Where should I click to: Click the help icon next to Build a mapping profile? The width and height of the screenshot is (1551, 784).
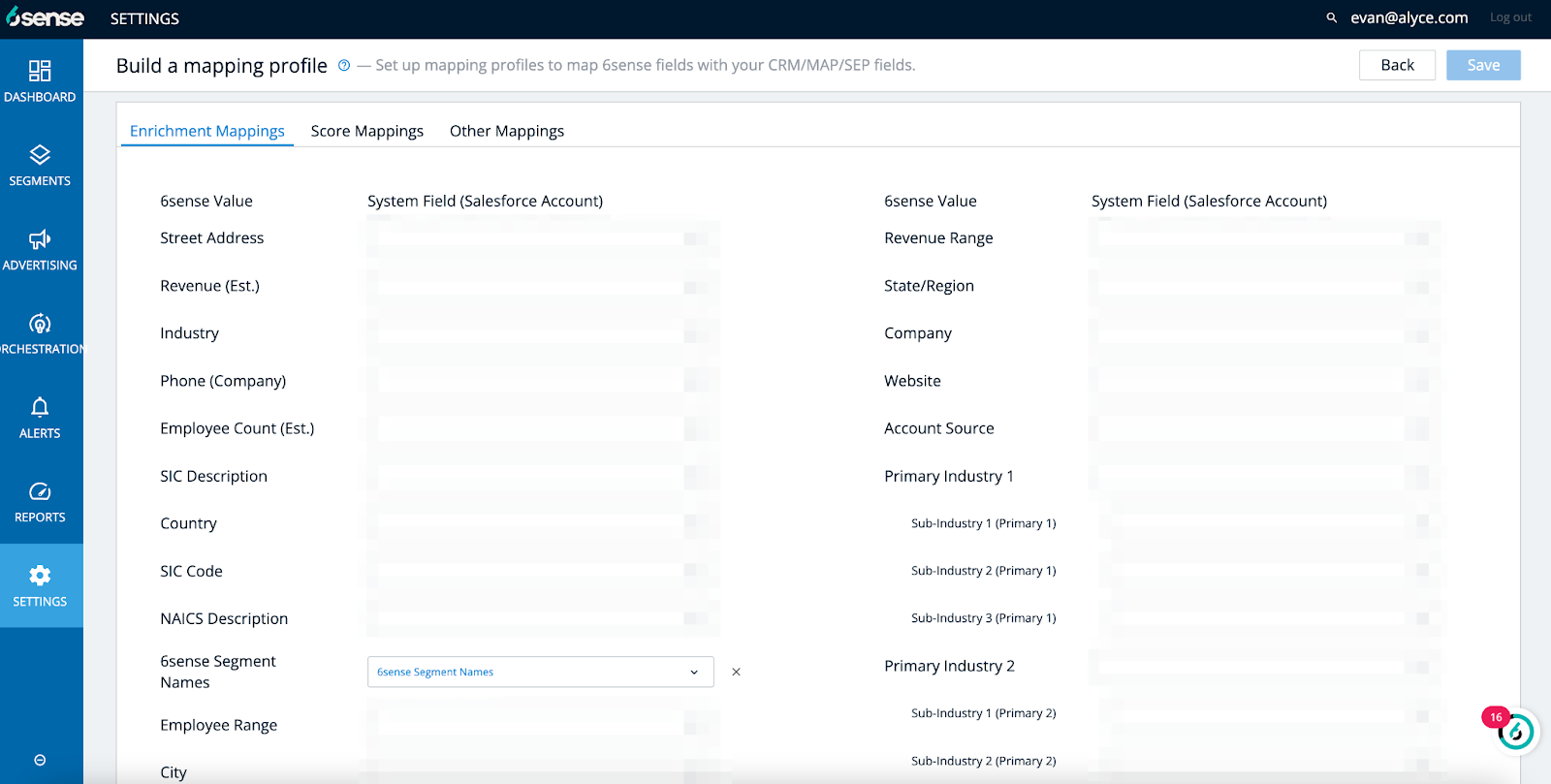click(x=343, y=66)
